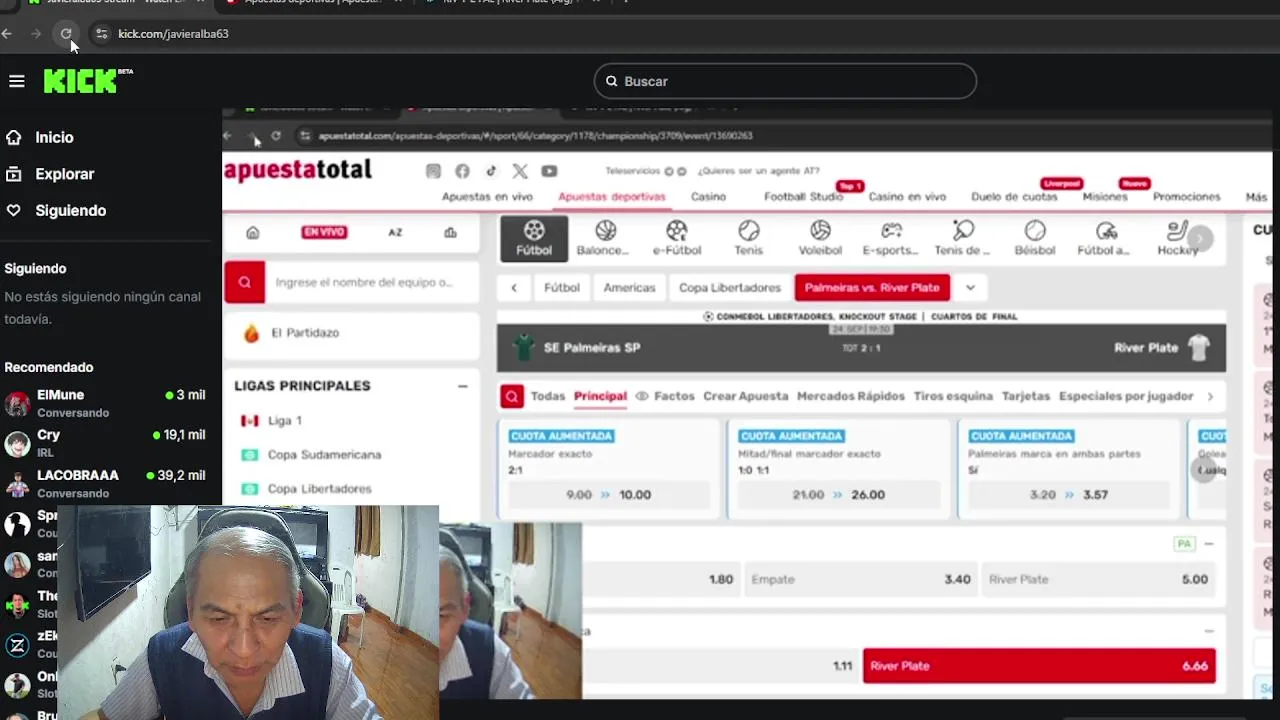Viewport: 1280px width, 720px height.
Task: Select e-Fútbol sport icon
Action: point(677,239)
